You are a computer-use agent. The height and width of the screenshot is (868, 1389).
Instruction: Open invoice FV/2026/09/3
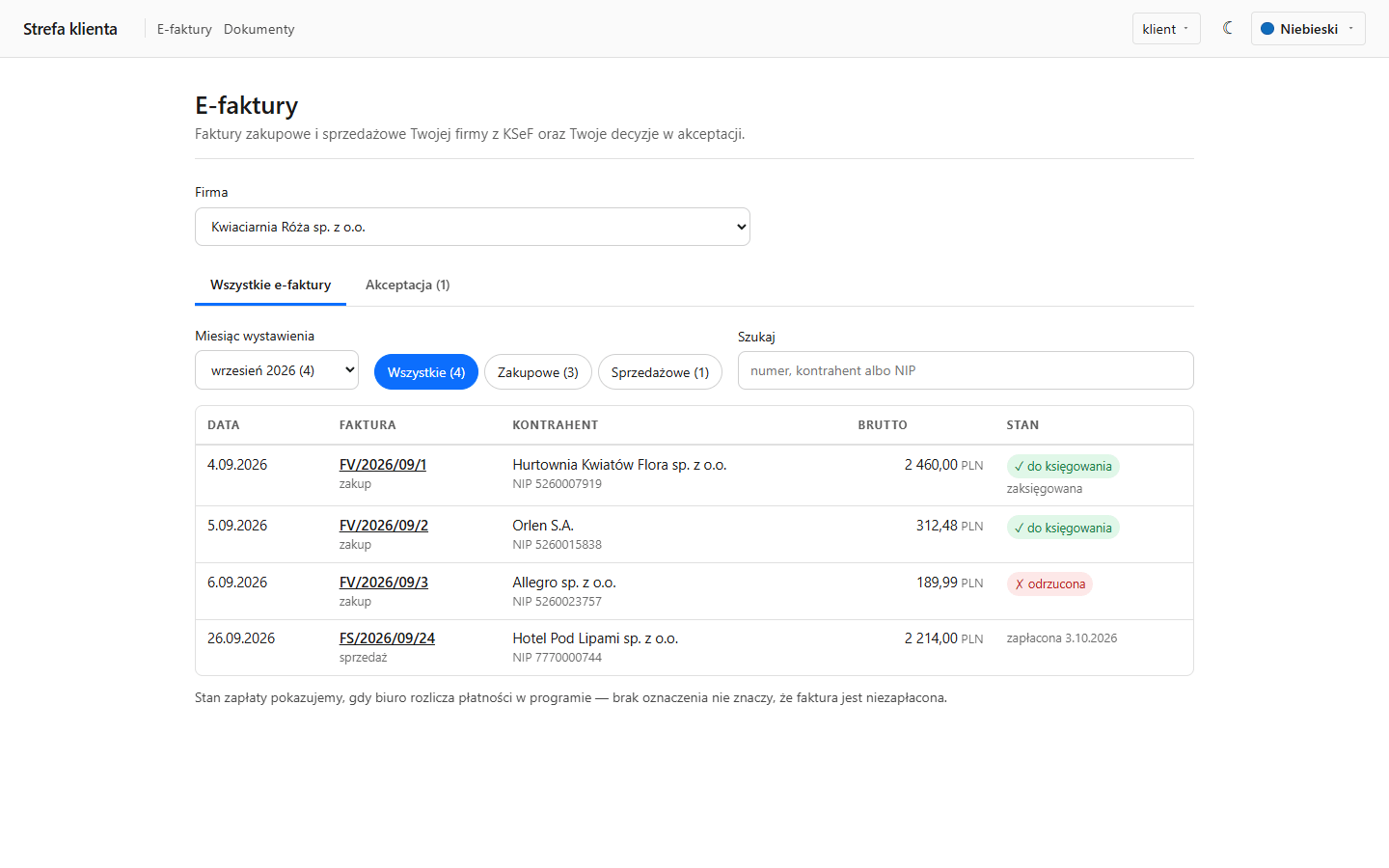click(x=384, y=583)
